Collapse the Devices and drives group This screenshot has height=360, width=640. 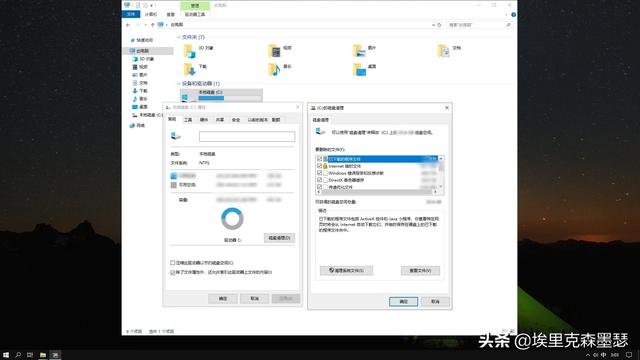179,83
